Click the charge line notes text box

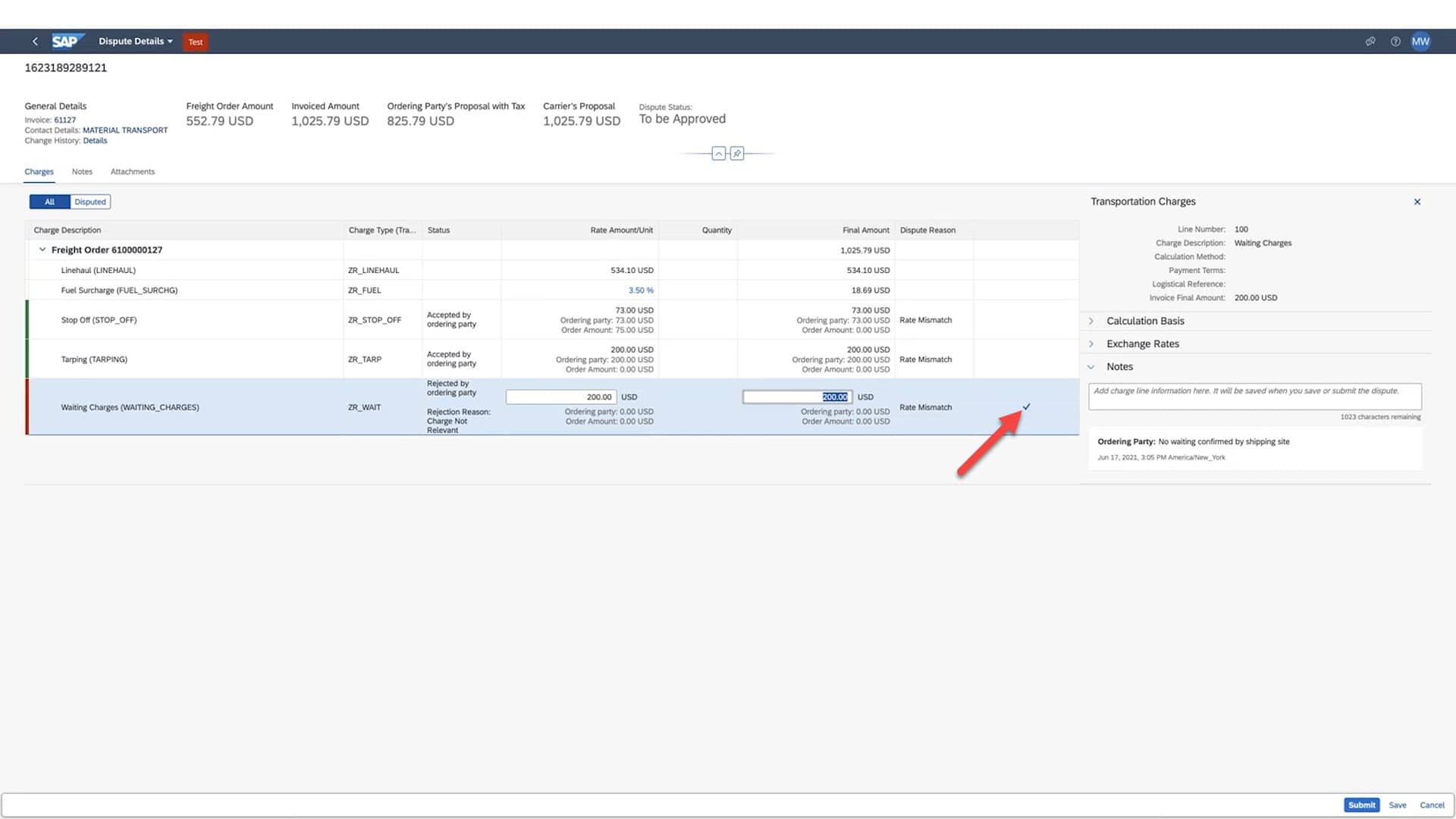click(1255, 397)
